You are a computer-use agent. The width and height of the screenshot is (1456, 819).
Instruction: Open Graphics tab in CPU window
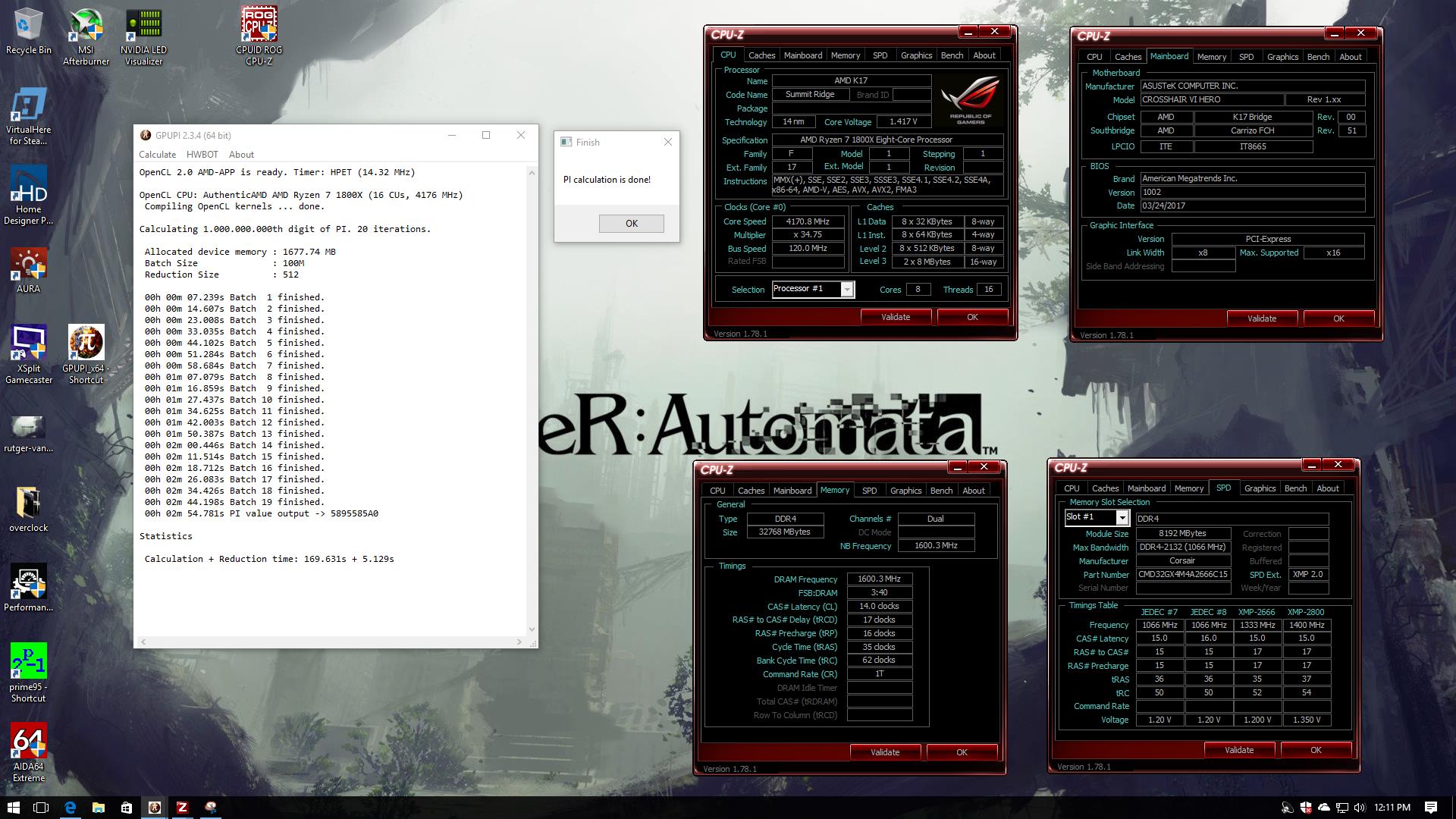(916, 55)
